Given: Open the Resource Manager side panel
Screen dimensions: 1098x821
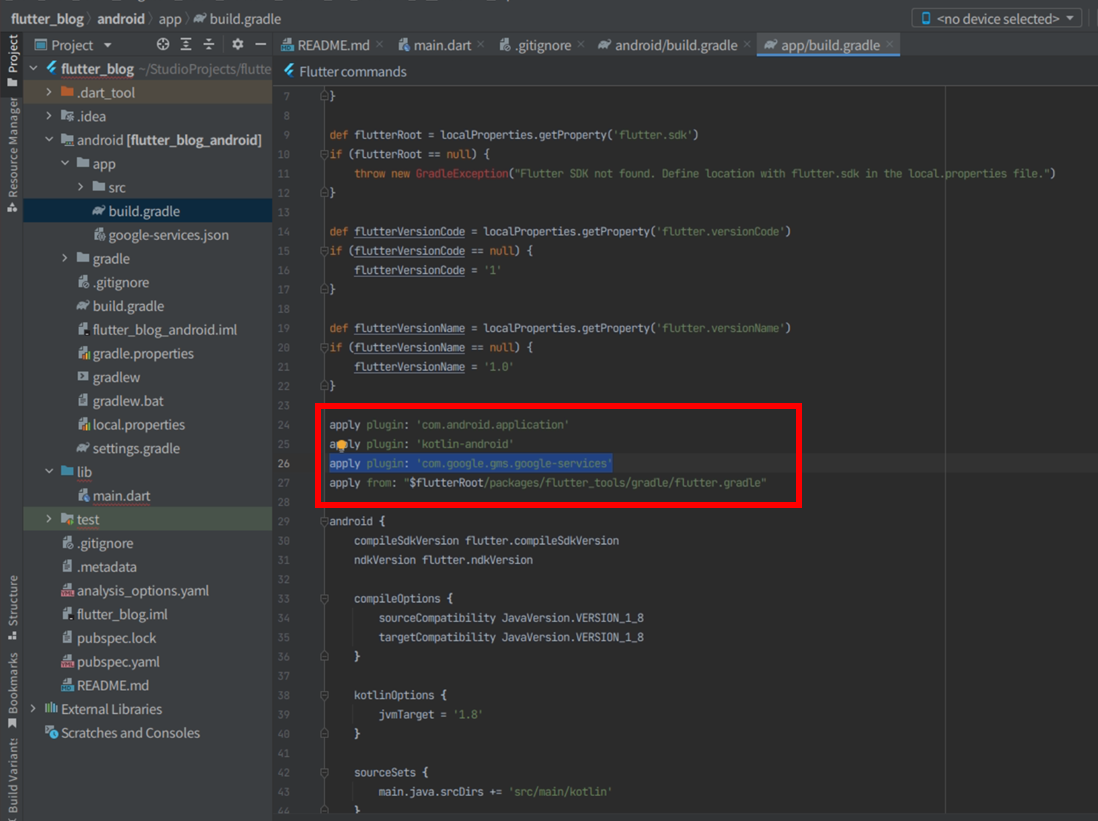Looking at the screenshot, I should click(13, 150).
